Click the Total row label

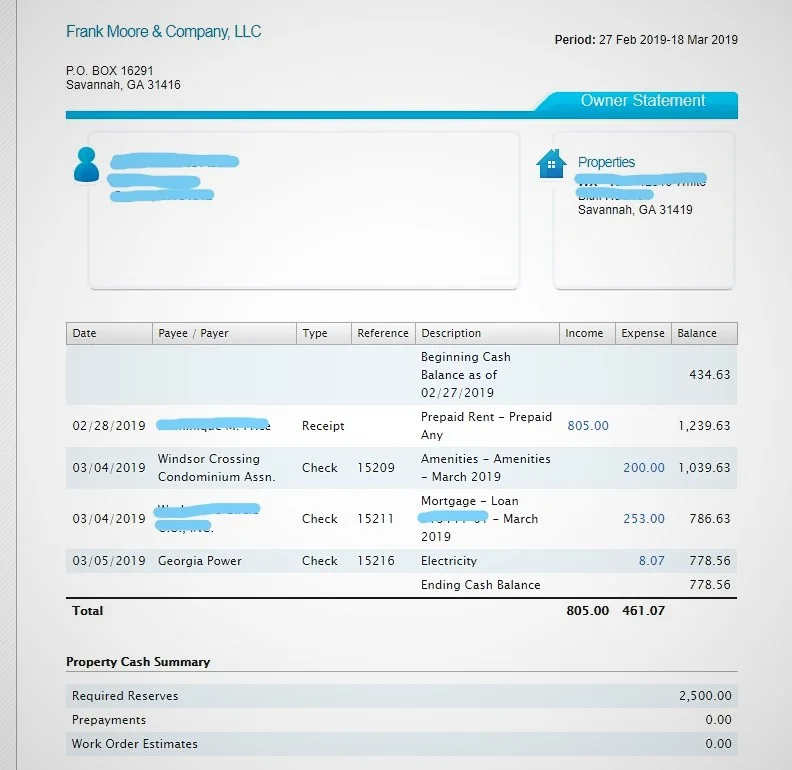pyautogui.click(x=87, y=611)
